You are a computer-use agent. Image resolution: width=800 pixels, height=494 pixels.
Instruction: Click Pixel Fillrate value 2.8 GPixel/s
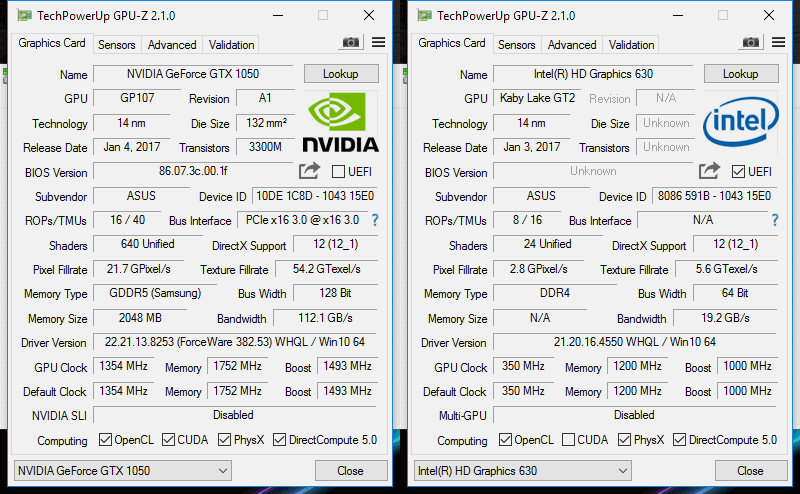tap(539, 269)
